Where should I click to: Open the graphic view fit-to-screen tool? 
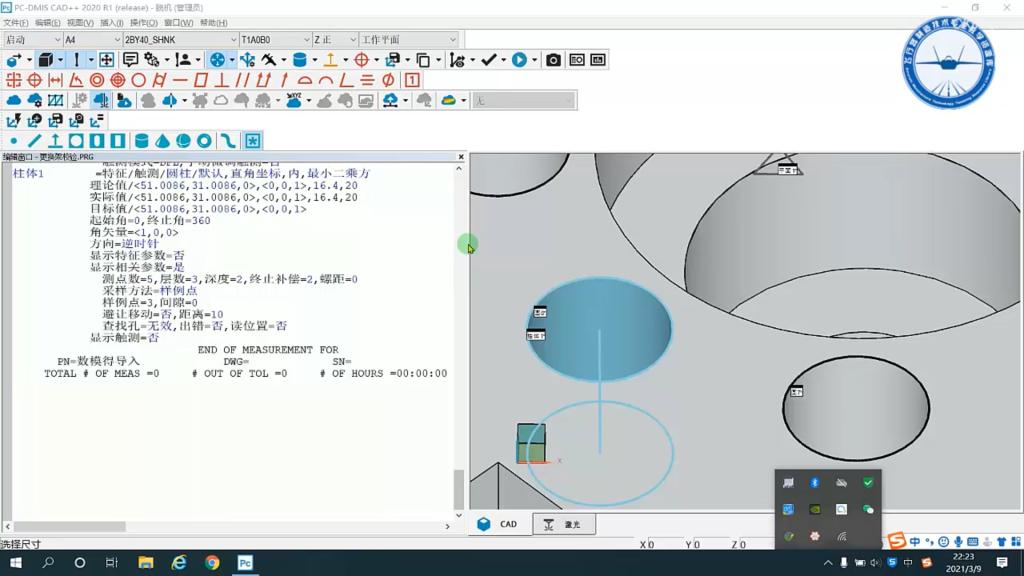point(106,60)
